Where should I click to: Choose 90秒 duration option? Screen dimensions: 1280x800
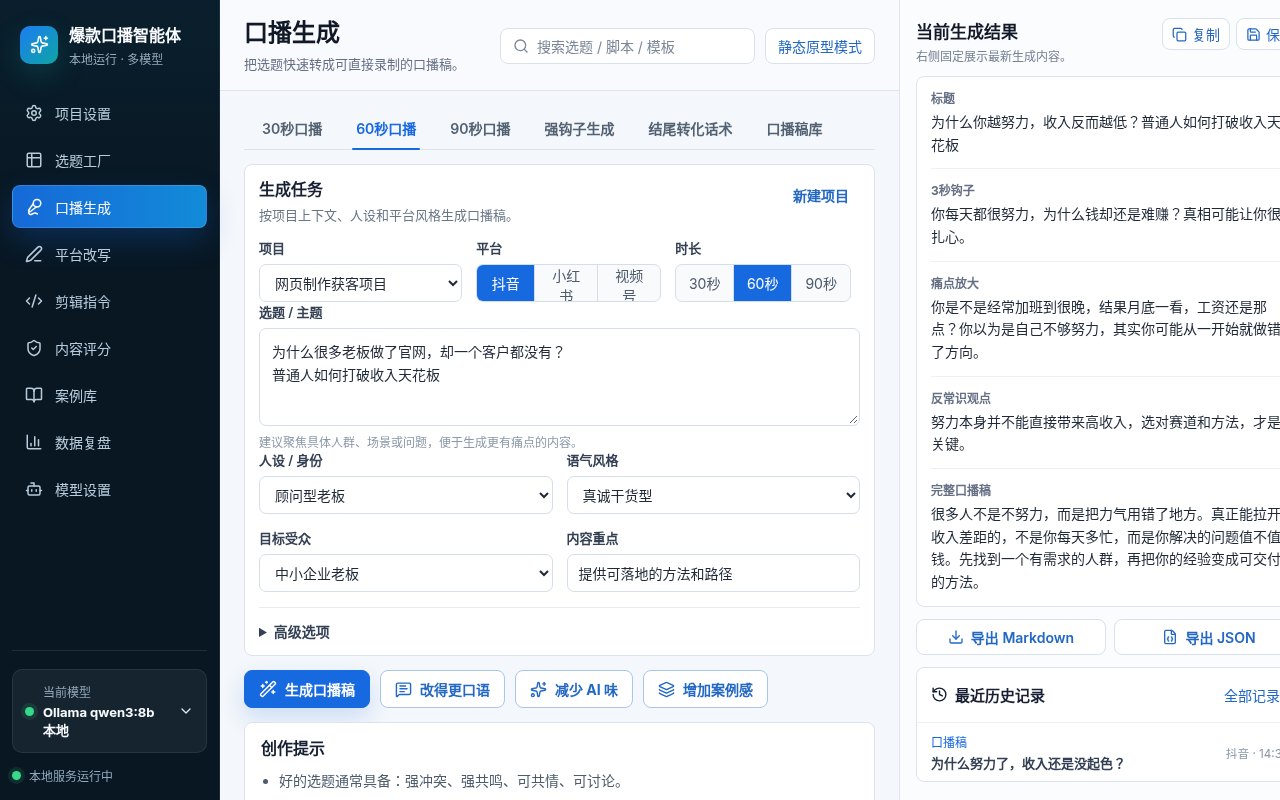tap(821, 283)
